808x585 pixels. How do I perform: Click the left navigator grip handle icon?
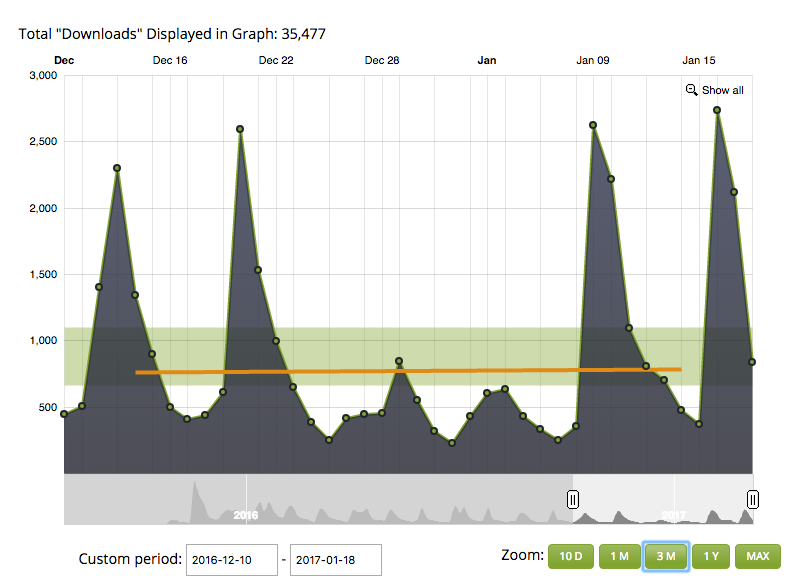tap(573, 498)
